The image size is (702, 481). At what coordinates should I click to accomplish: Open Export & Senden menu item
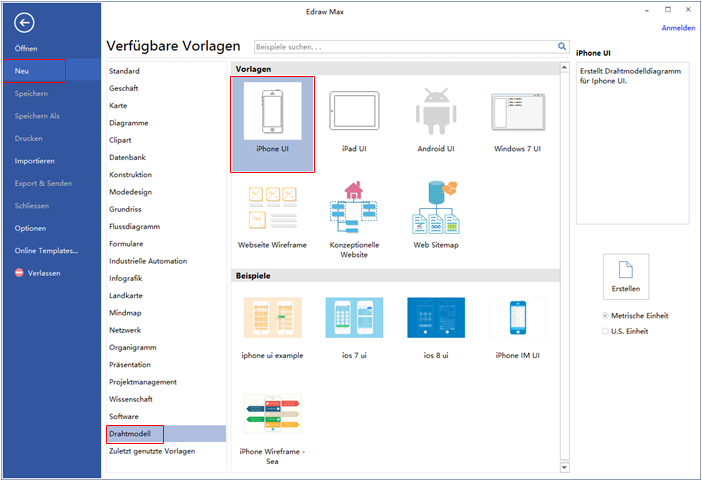43,183
